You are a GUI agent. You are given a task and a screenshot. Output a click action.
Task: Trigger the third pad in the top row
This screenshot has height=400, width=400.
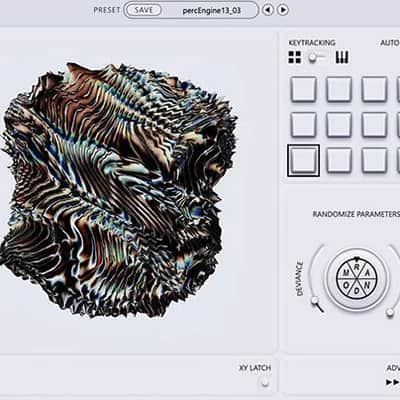(374, 89)
